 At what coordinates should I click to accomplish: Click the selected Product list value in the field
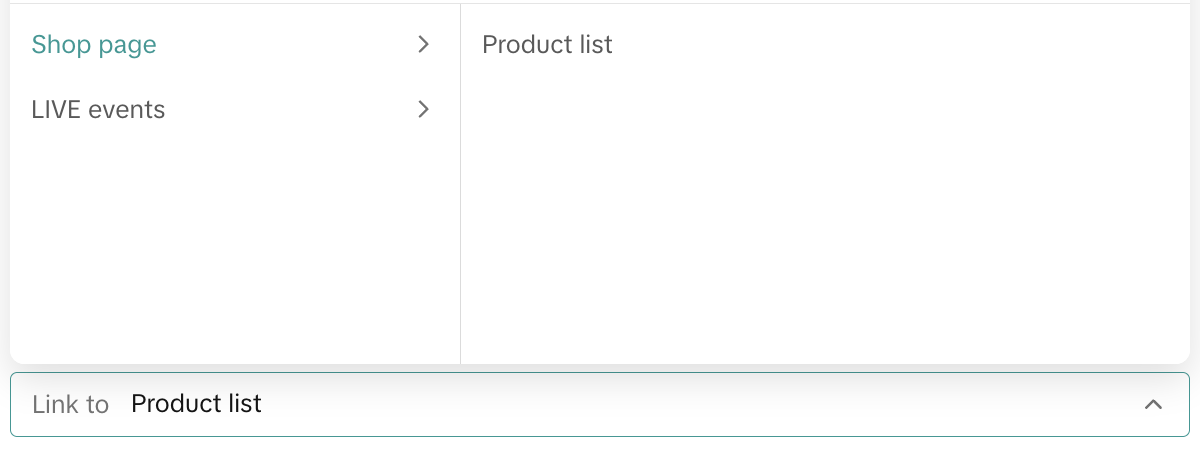click(196, 404)
